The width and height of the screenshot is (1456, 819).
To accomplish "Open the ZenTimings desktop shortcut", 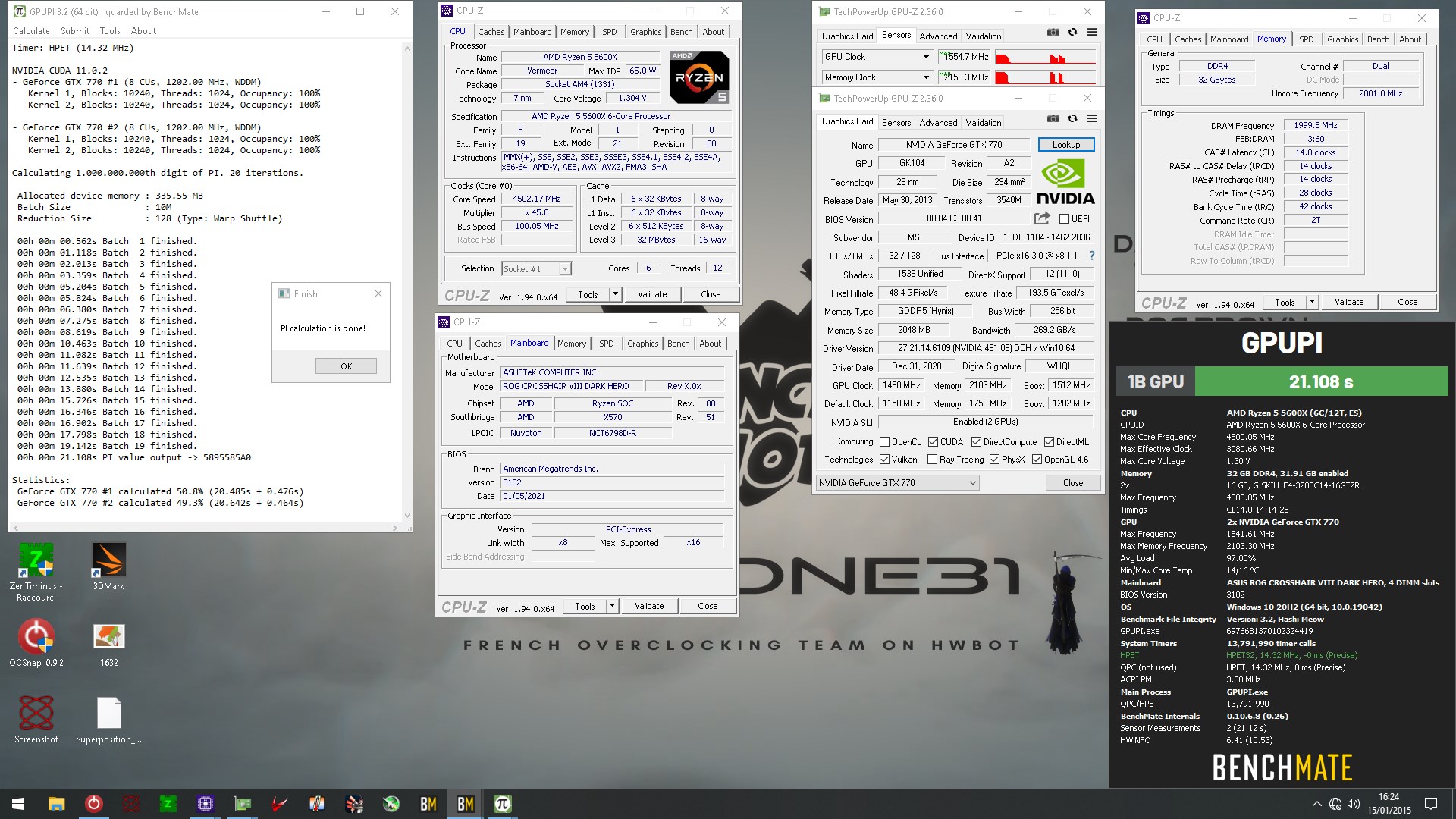I will coord(36,572).
